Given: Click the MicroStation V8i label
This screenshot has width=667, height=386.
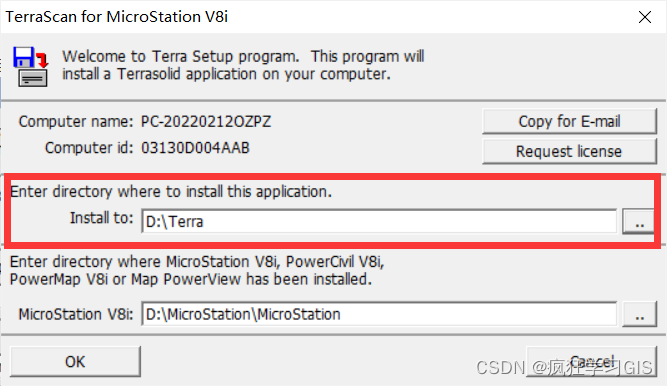Looking at the screenshot, I should [76, 314].
